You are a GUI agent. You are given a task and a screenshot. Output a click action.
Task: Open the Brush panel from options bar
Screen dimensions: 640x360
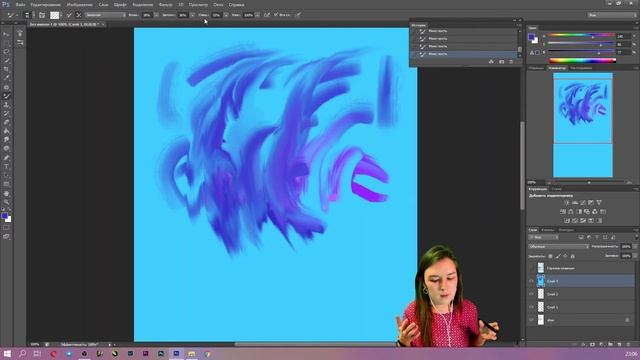[x=42, y=15]
